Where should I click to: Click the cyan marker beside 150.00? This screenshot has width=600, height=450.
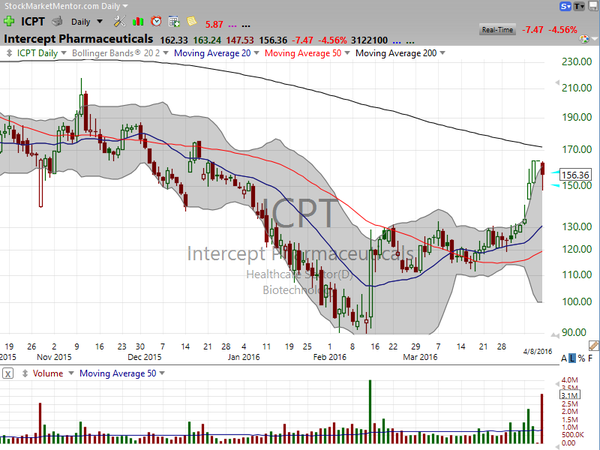(556, 186)
